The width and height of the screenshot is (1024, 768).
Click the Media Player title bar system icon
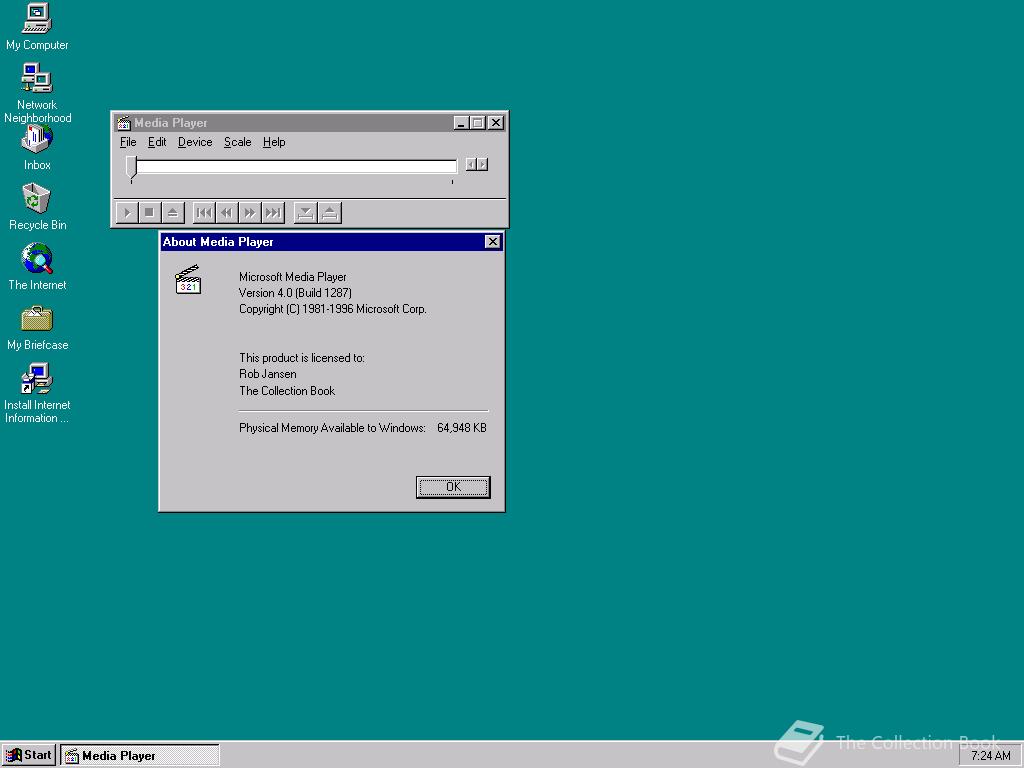[x=124, y=123]
